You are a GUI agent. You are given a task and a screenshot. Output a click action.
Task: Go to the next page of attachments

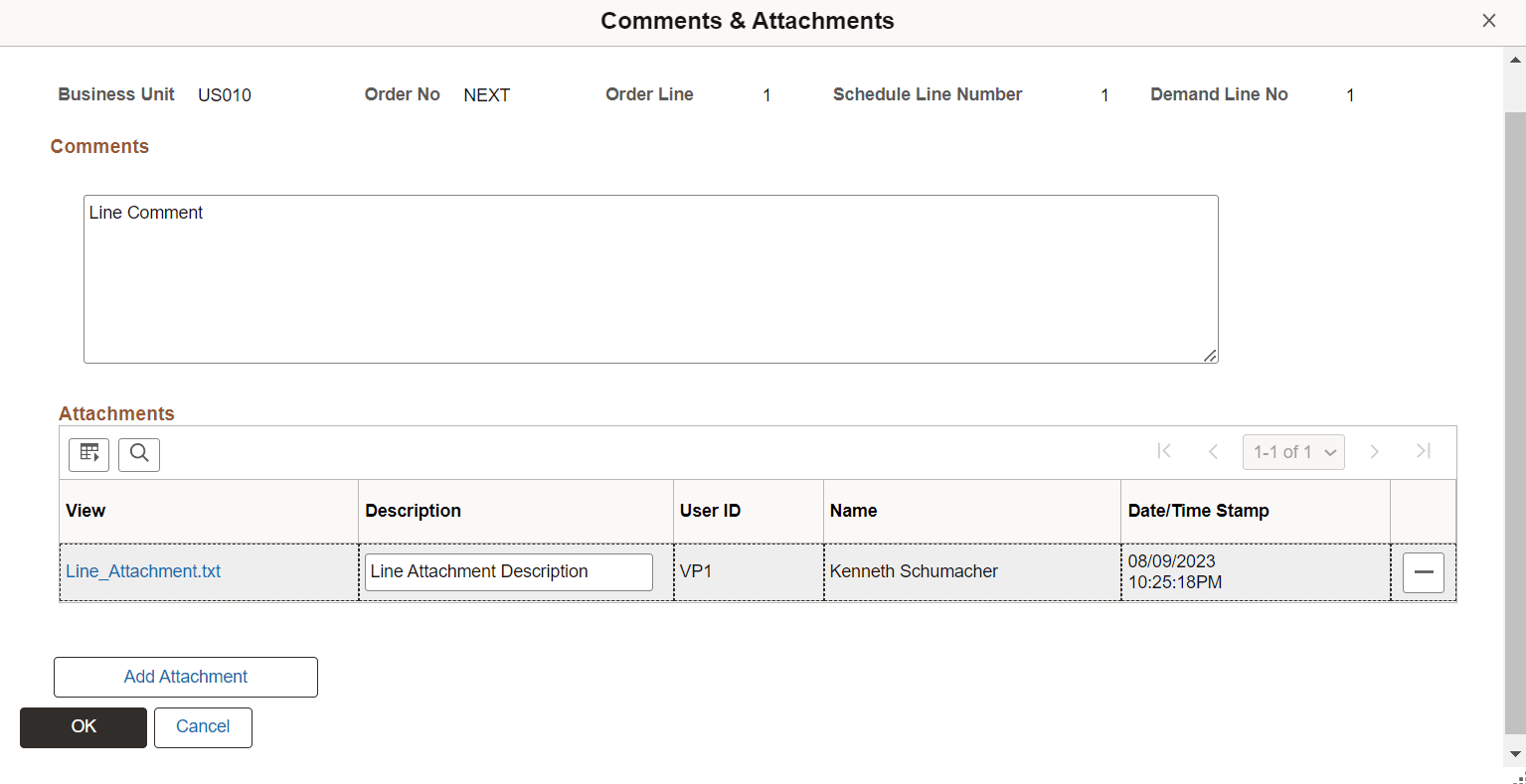point(1374,451)
